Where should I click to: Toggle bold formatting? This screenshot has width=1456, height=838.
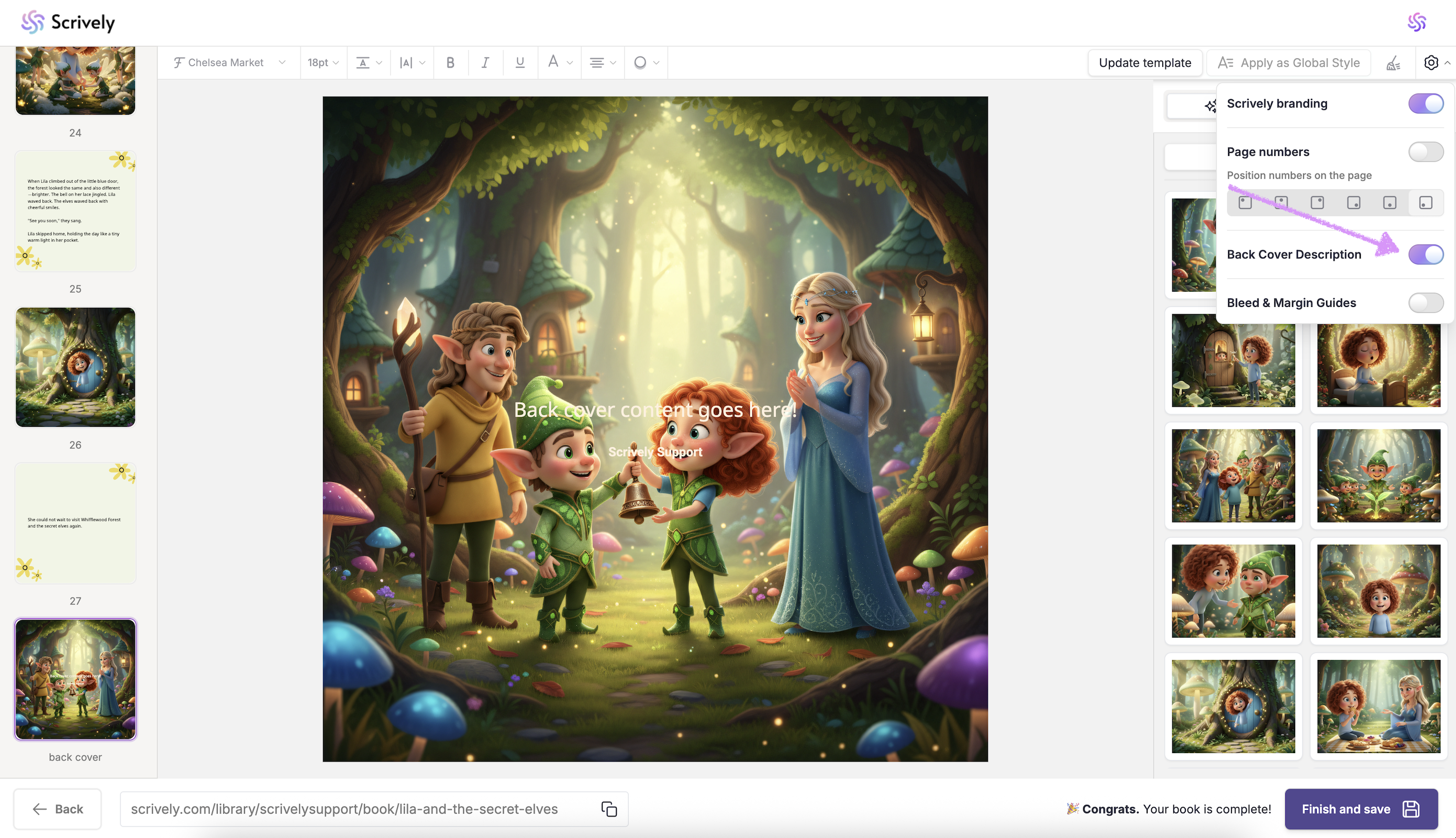click(450, 63)
